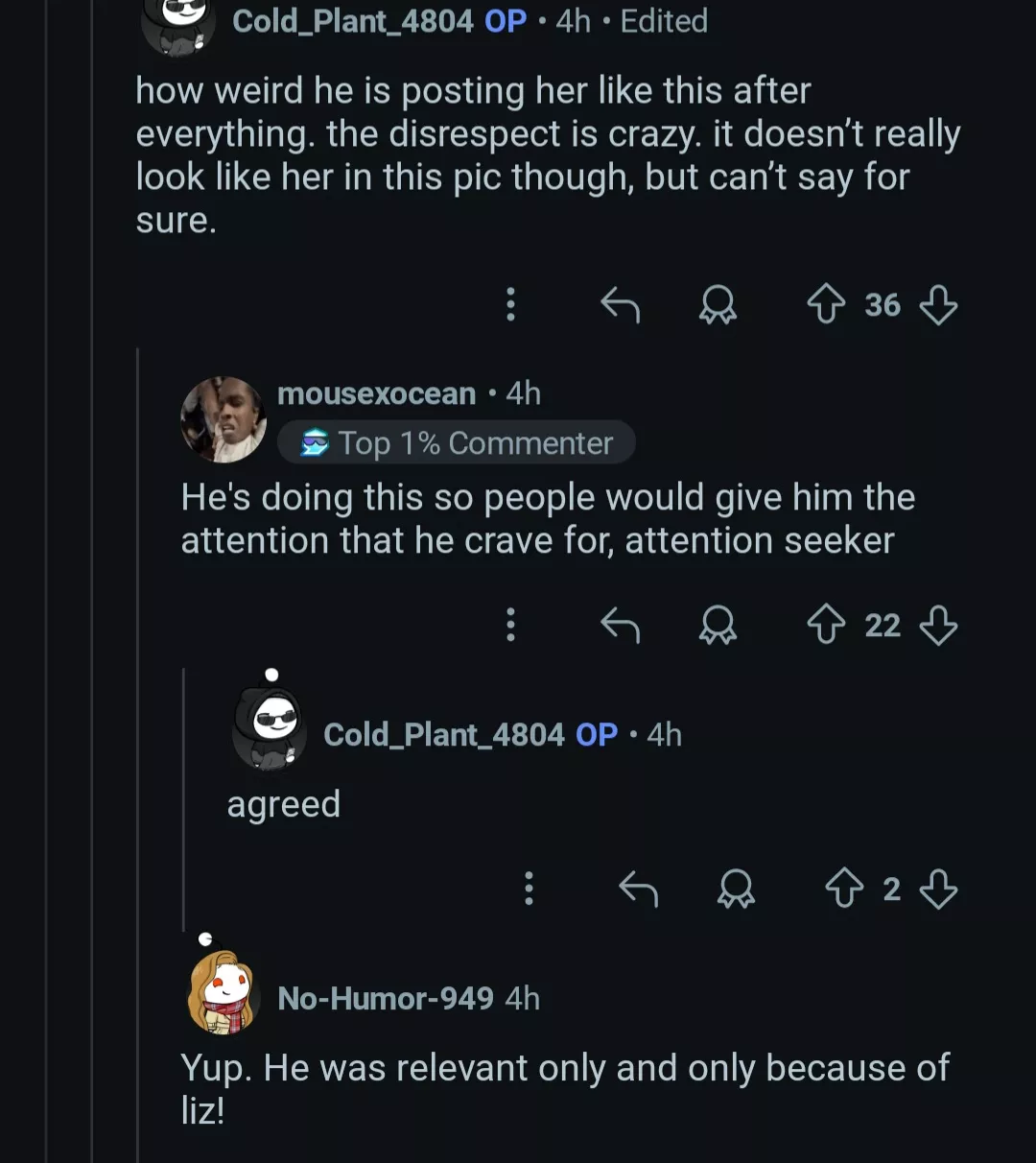This screenshot has height=1163, width=1036.
Task: Tap the Top 1% Commenter badge
Action: (457, 443)
